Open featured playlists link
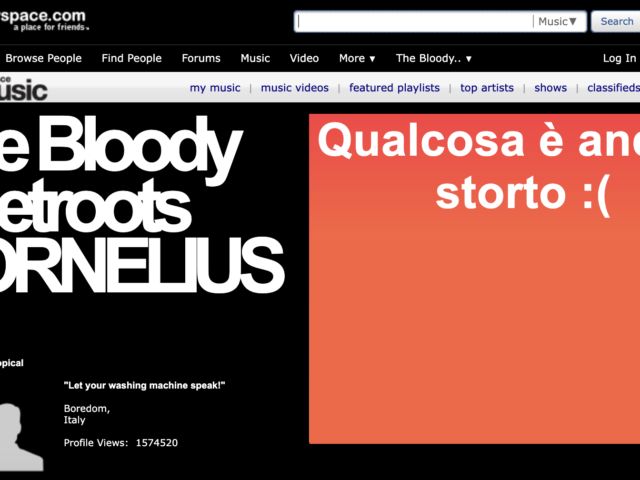 tap(394, 88)
